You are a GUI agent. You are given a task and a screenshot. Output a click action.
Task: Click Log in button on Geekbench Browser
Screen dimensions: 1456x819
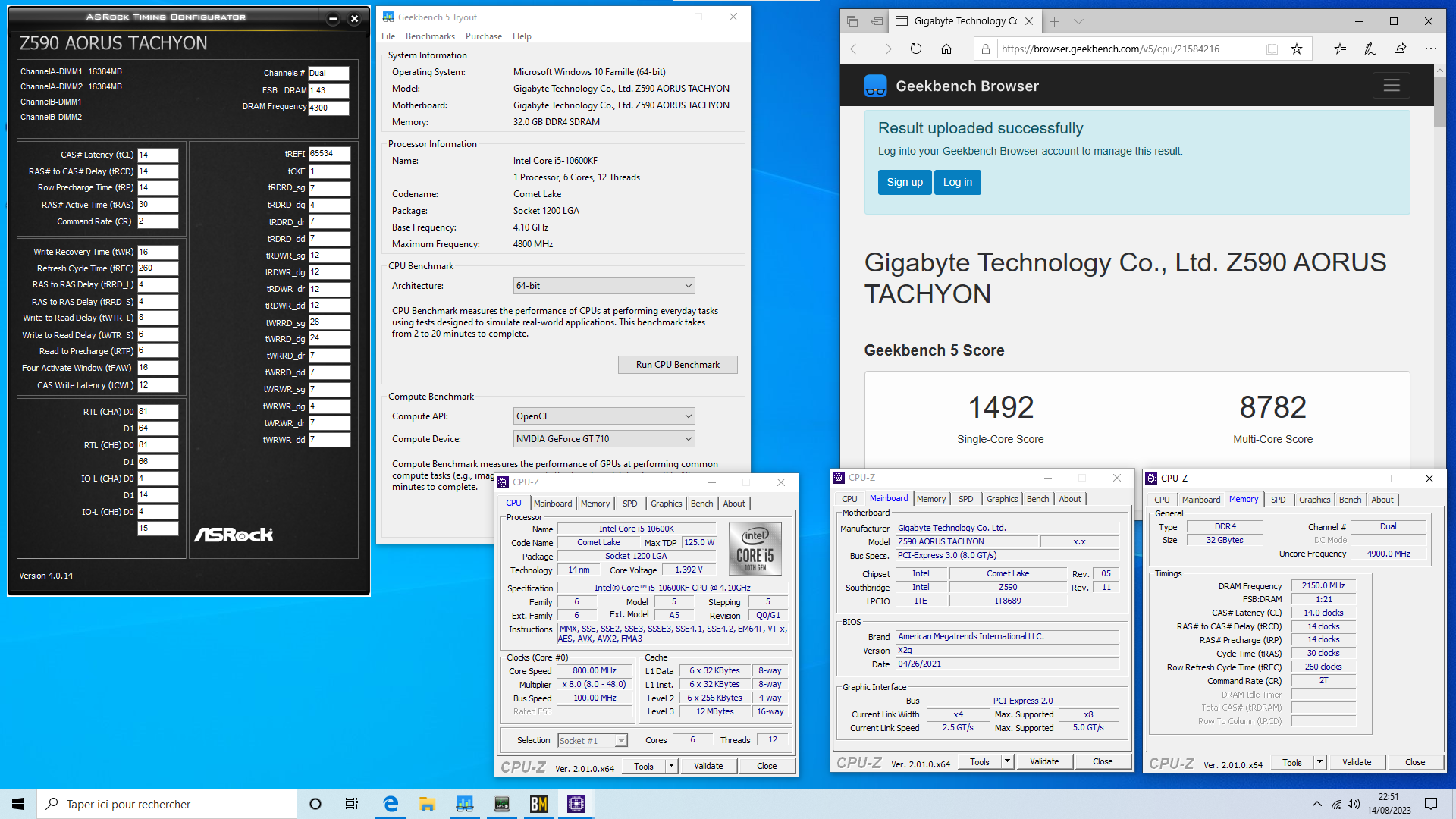pyautogui.click(x=958, y=182)
